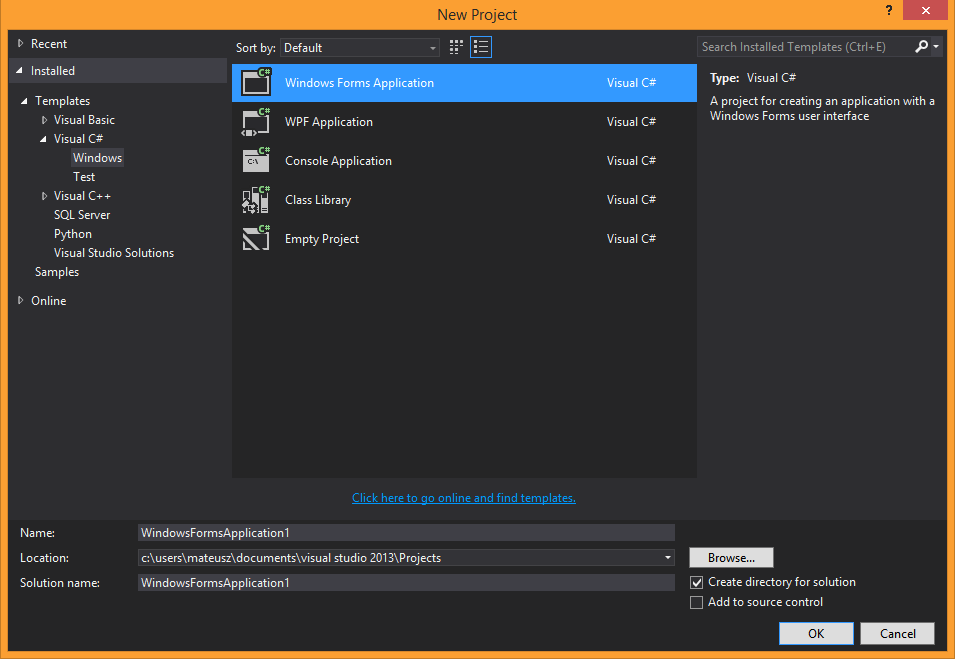The image size is (955, 659).
Task: Select SQL Server templates
Action: [82, 215]
